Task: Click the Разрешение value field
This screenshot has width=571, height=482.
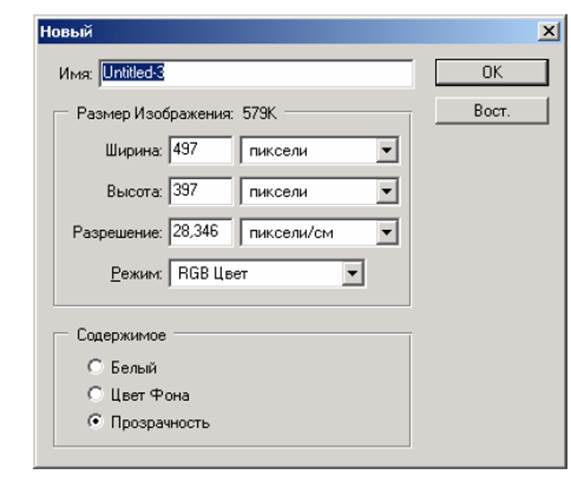Action: click(201, 232)
